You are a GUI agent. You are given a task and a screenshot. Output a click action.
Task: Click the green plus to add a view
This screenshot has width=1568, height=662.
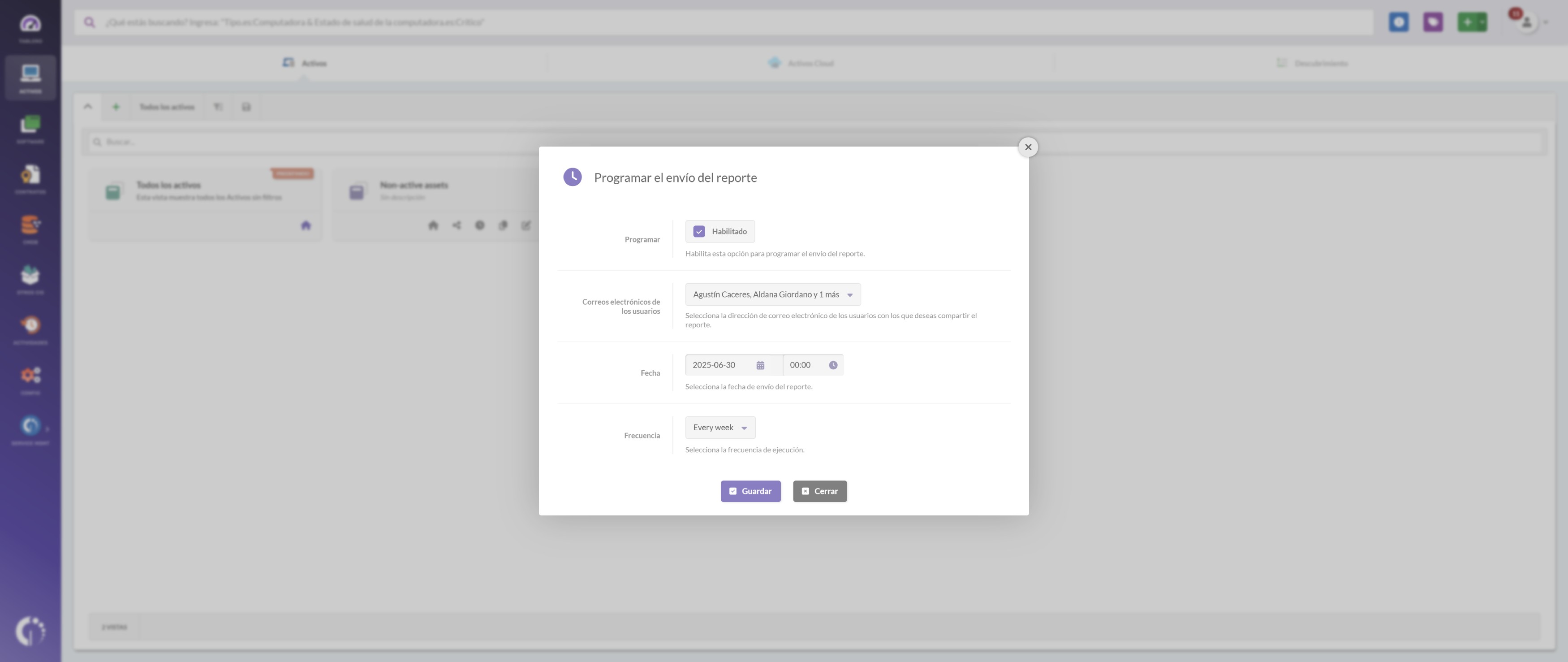click(x=116, y=107)
